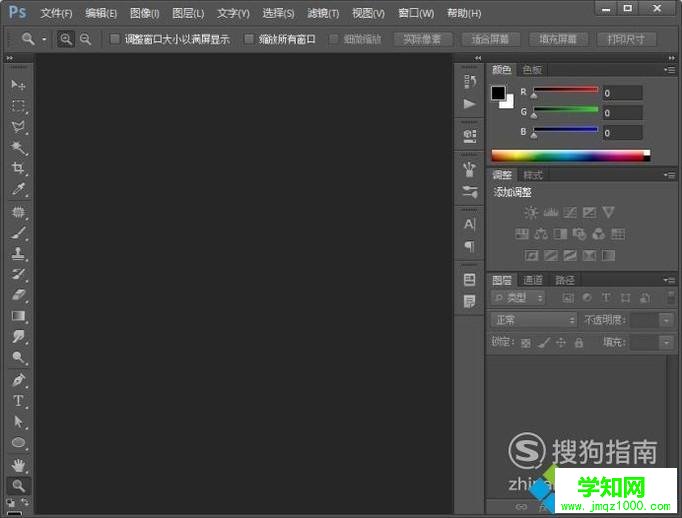This screenshot has height=518, width=682.
Task: Add a Curves adjustment
Action: [570, 213]
